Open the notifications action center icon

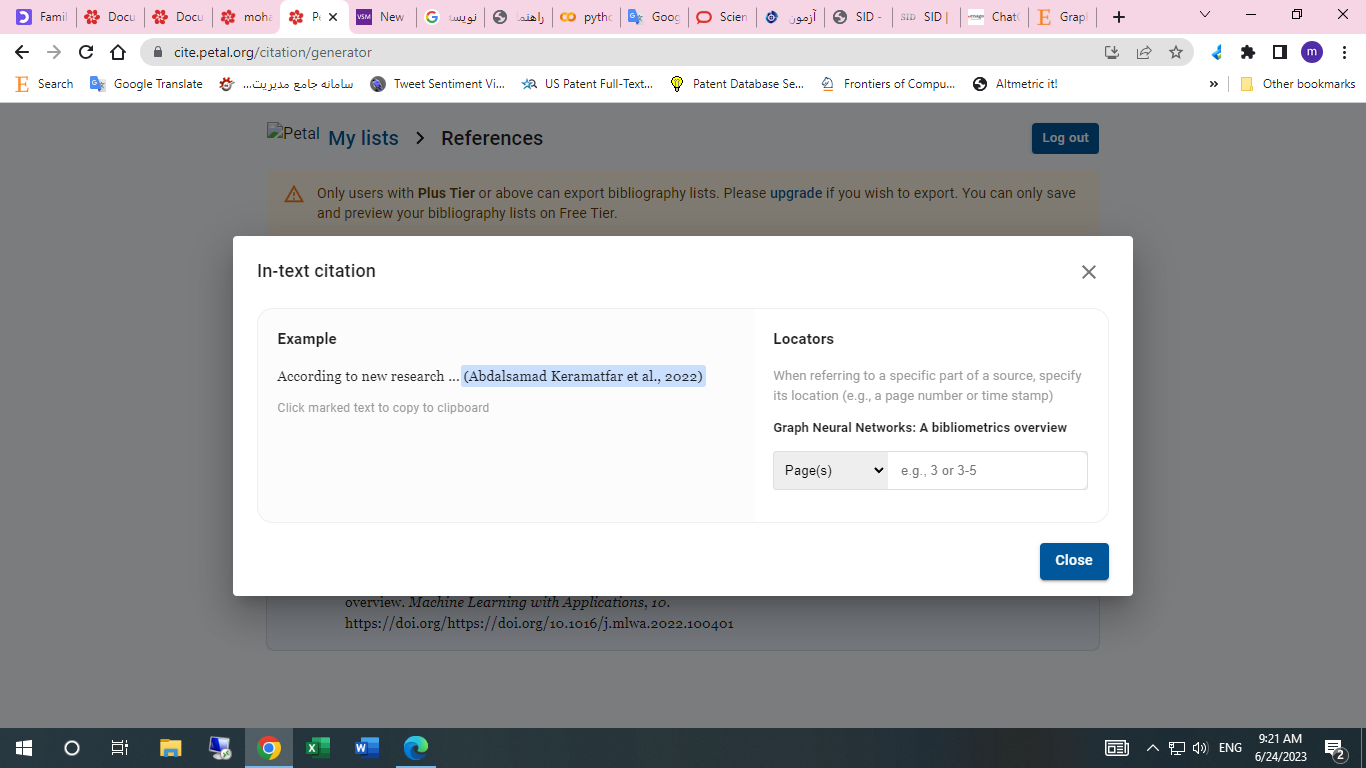click(1334, 748)
